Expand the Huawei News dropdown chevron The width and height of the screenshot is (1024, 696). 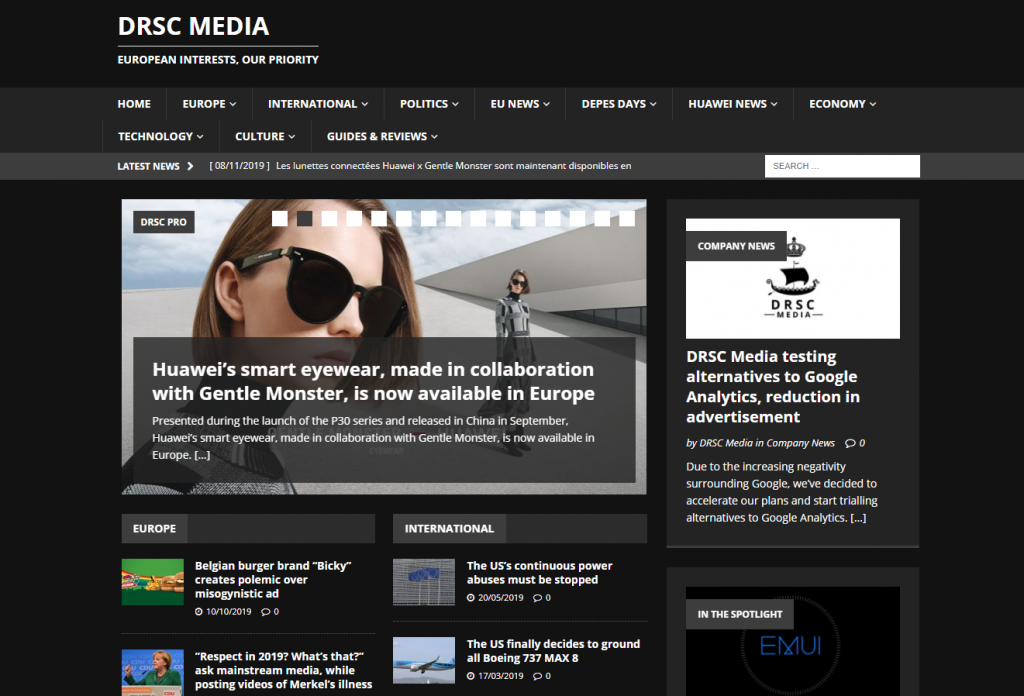click(774, 104)
